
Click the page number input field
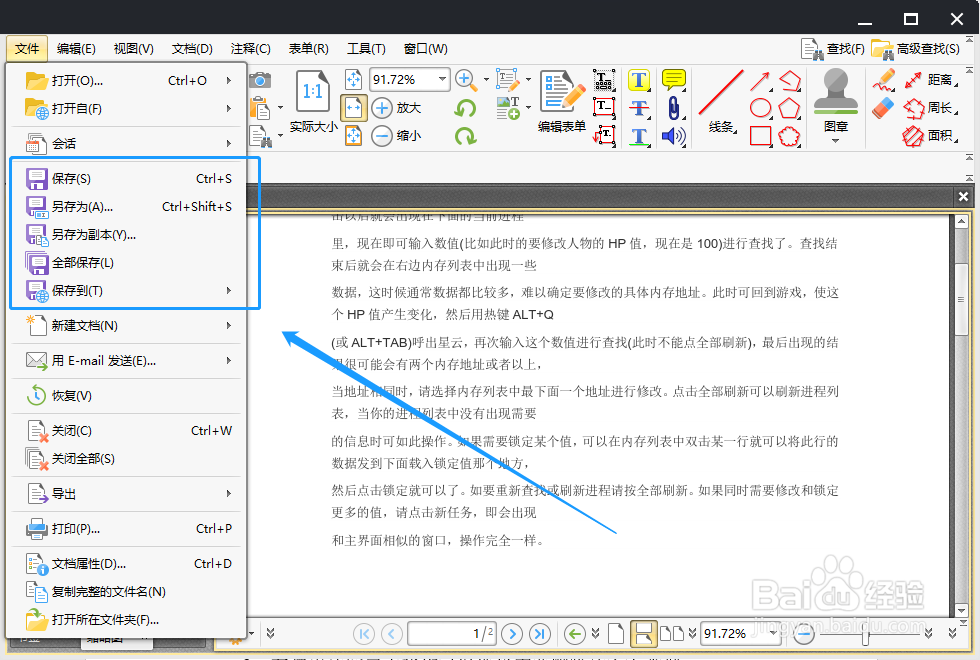452,634
